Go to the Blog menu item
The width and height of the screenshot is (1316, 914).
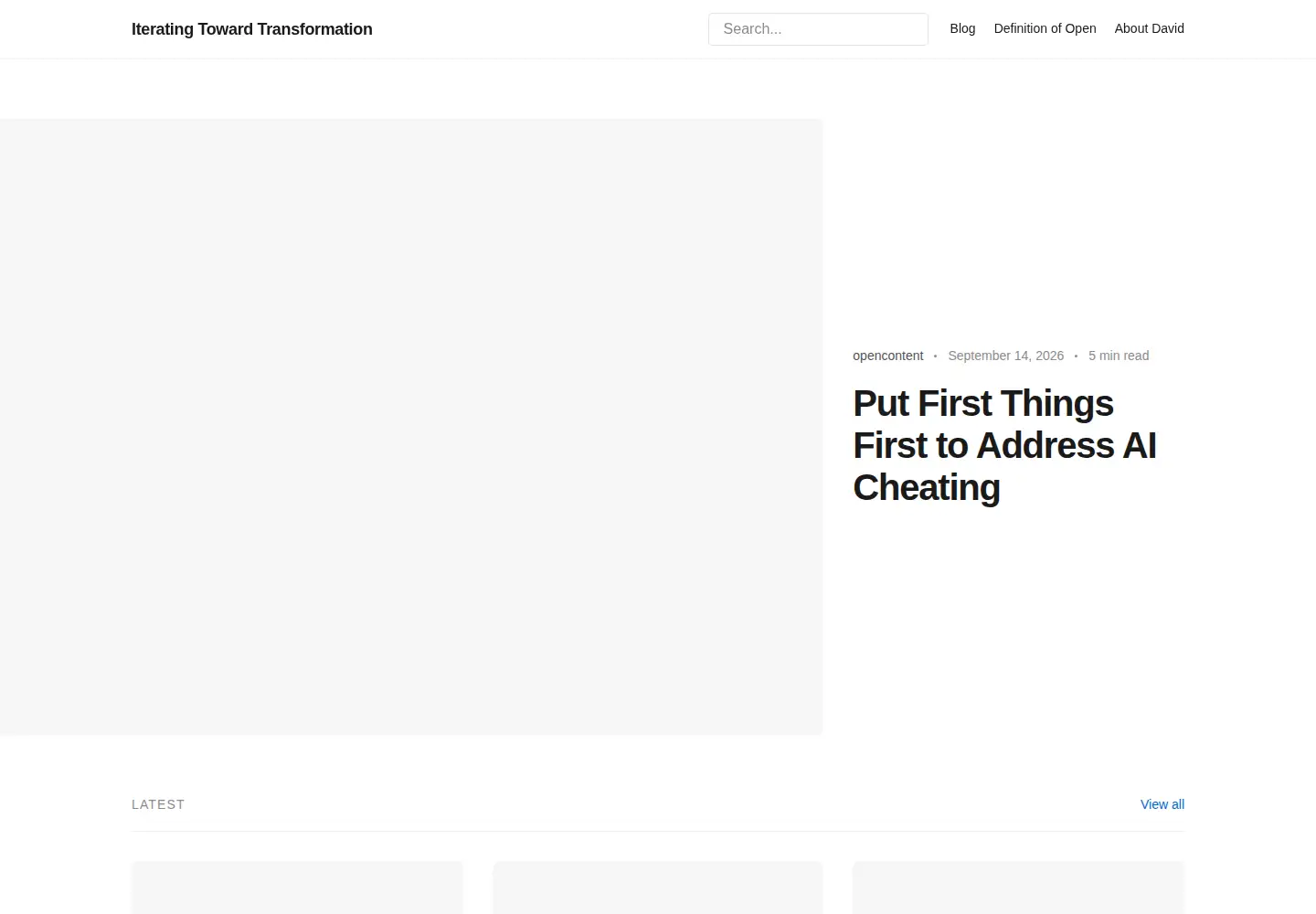pyautogui.click(x=962, y=28)
